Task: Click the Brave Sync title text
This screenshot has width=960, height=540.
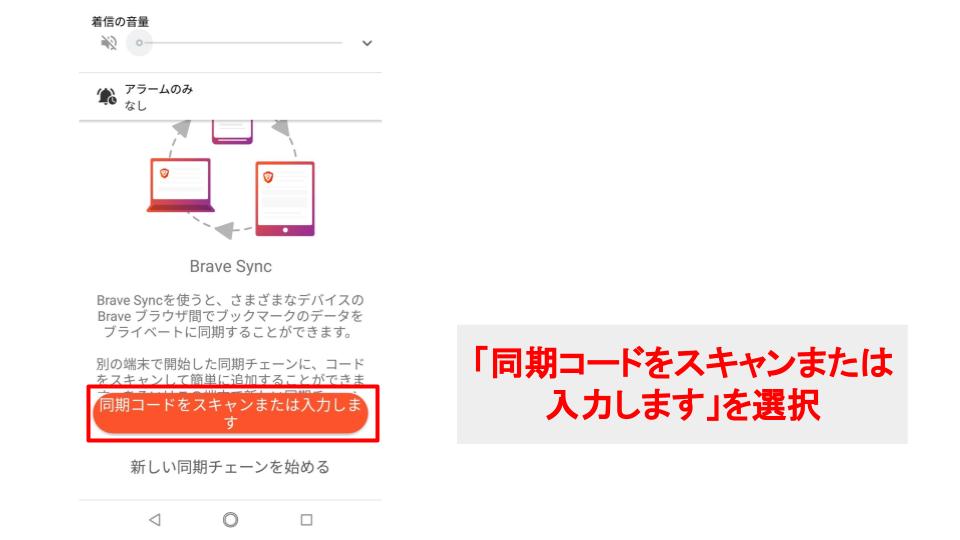Action: click(230, 266)
